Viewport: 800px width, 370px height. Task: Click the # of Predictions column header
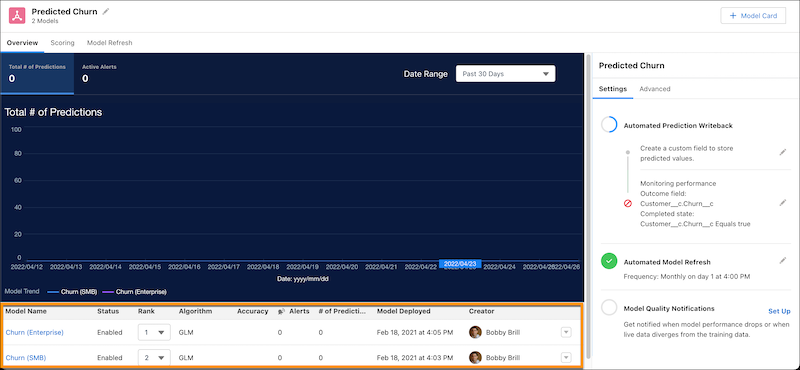(x=342, y=311)
